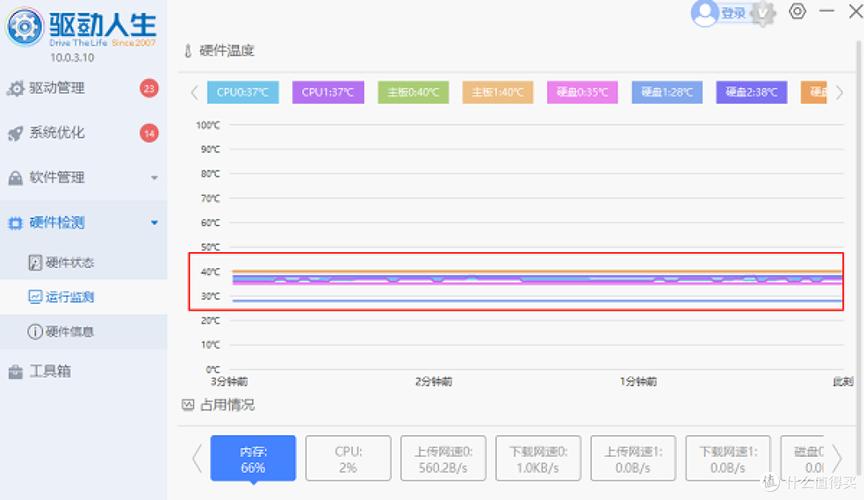Click the 占用情况 chart icon

(x=188, y=405)
